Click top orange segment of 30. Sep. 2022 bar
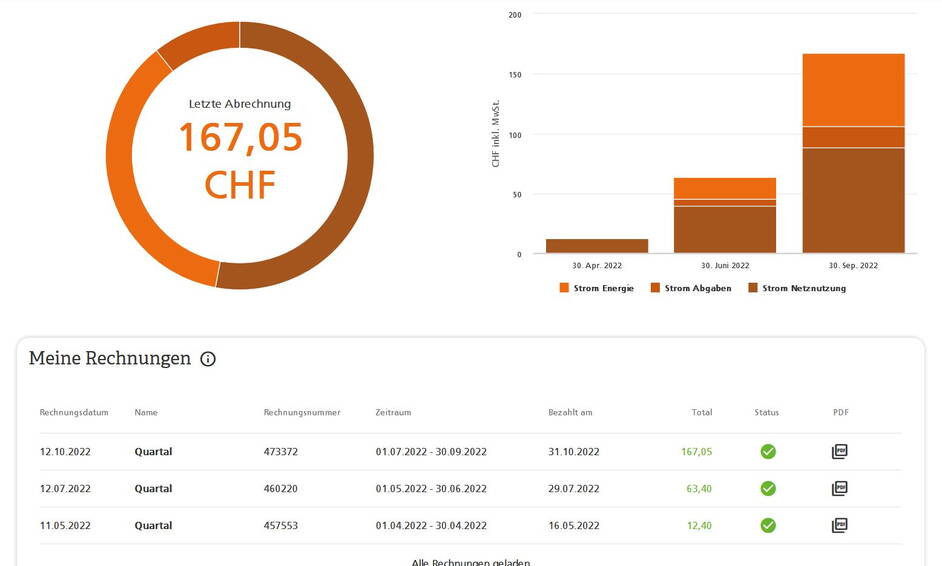942x566 pixels. coord(853,90)
